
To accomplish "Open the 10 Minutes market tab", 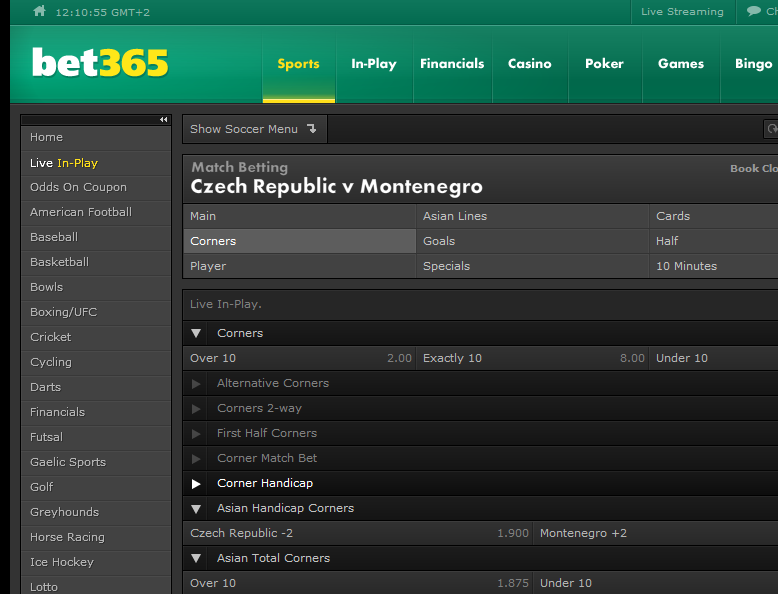I will coord(714,266).
